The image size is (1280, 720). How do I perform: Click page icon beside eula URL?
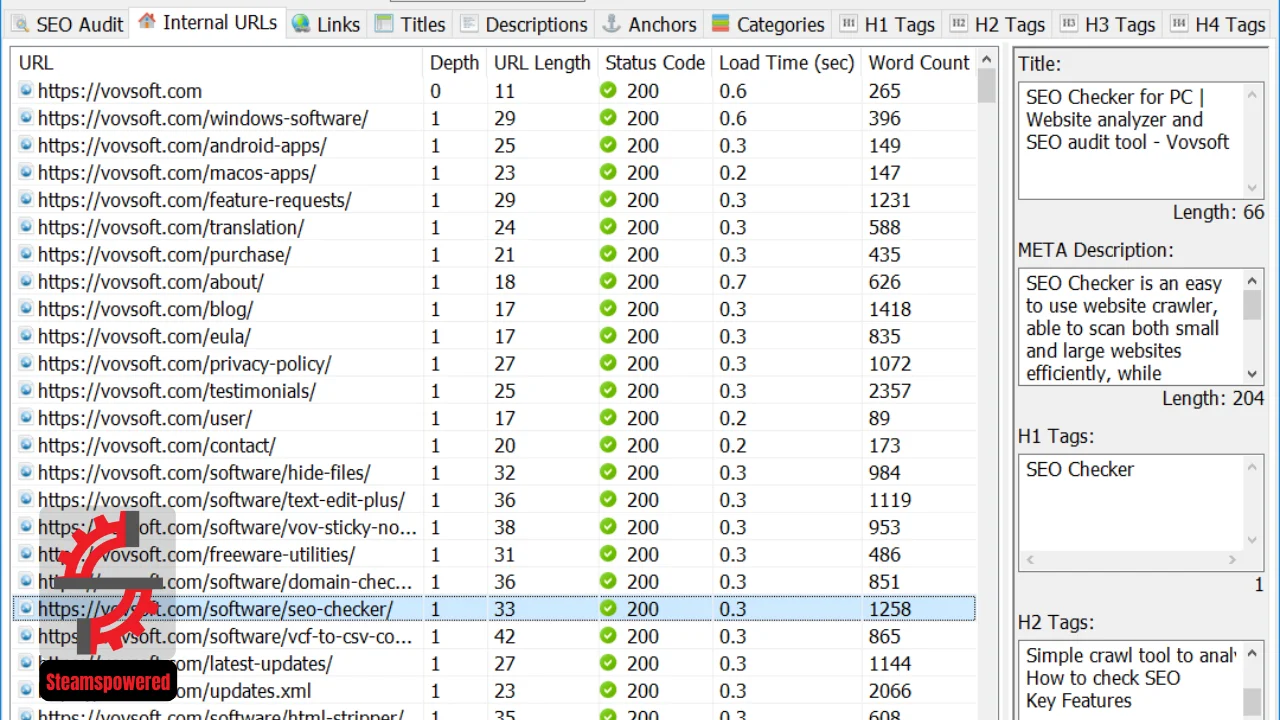(26, 336)
